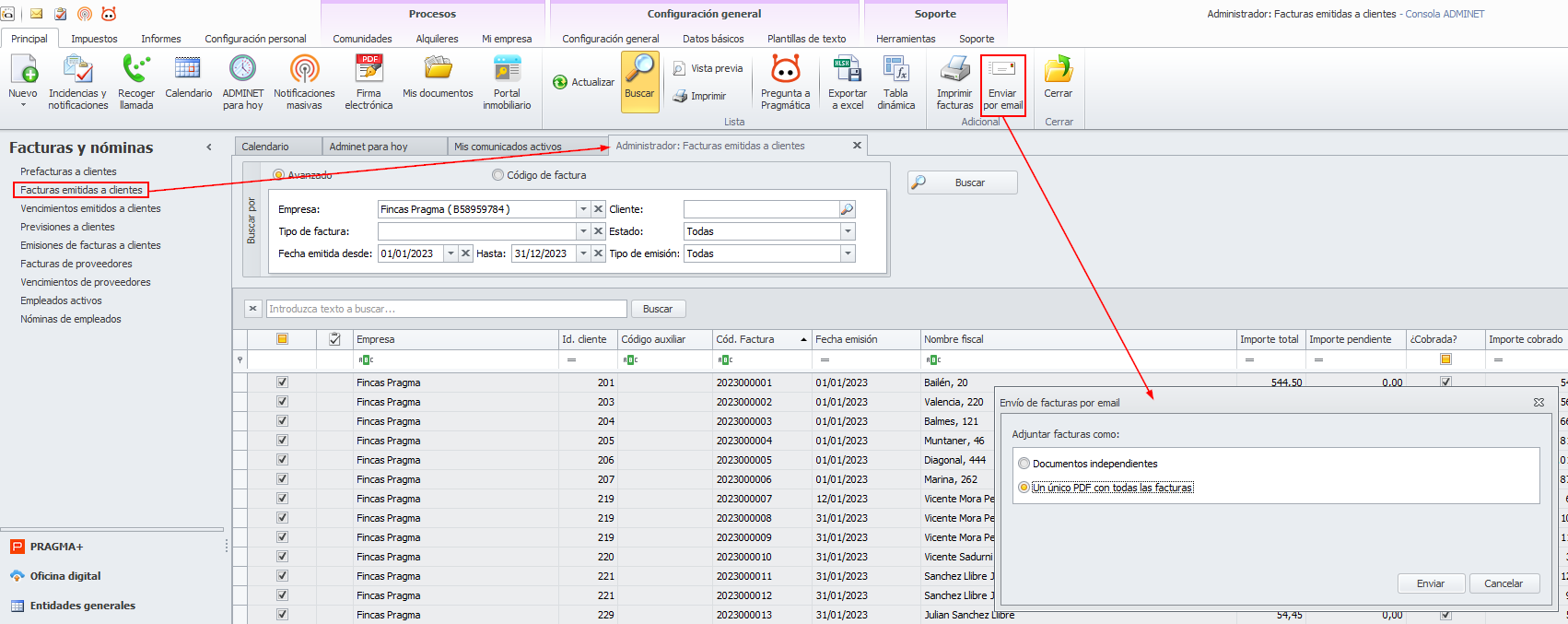Image resolution: width=1568 pixels, height=624 pixels.
Task: Expand the Tipo de factura combo box
Action: coord(583,231)
